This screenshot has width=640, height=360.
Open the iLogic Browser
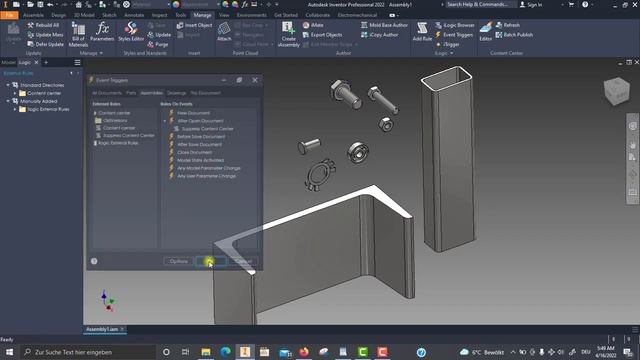(455, 25)
